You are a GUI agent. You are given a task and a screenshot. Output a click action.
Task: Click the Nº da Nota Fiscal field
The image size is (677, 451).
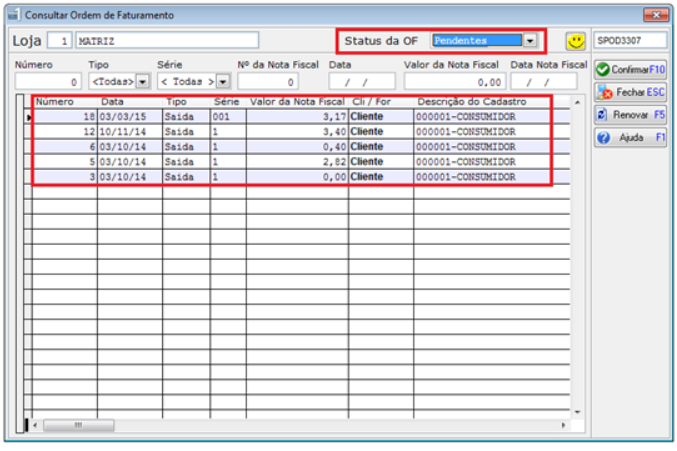(268, 82)
